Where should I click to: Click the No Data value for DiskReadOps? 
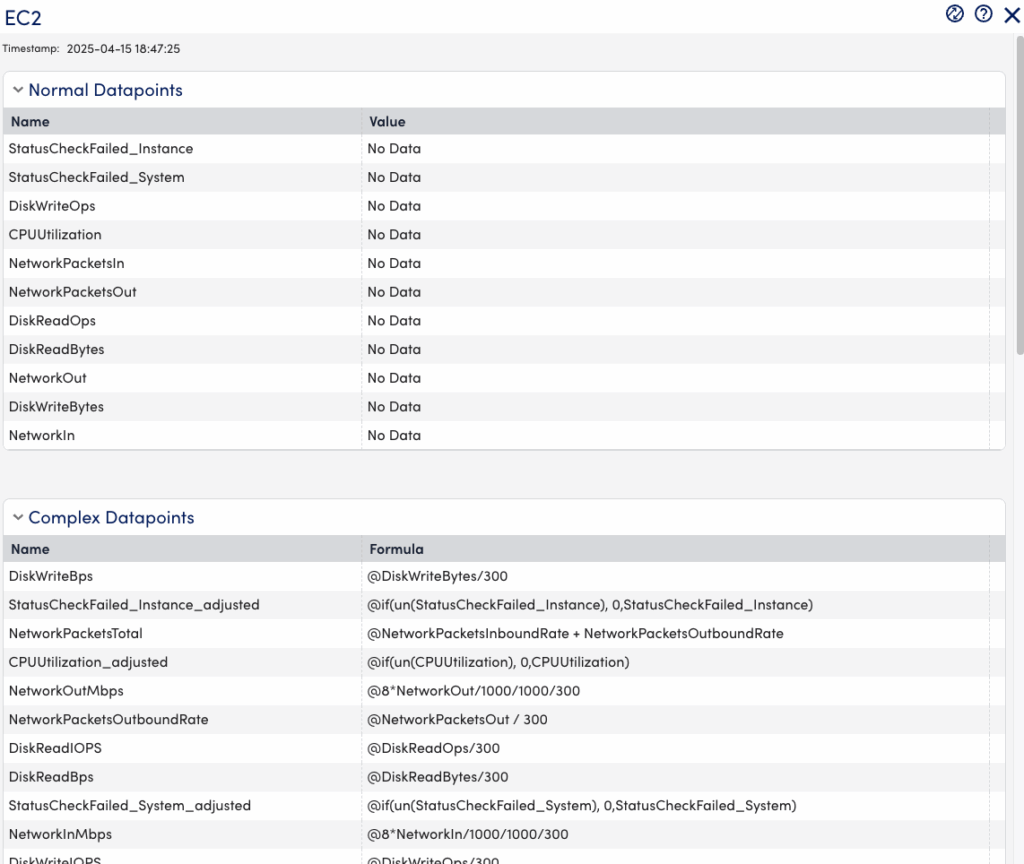(x=394, y=321)
